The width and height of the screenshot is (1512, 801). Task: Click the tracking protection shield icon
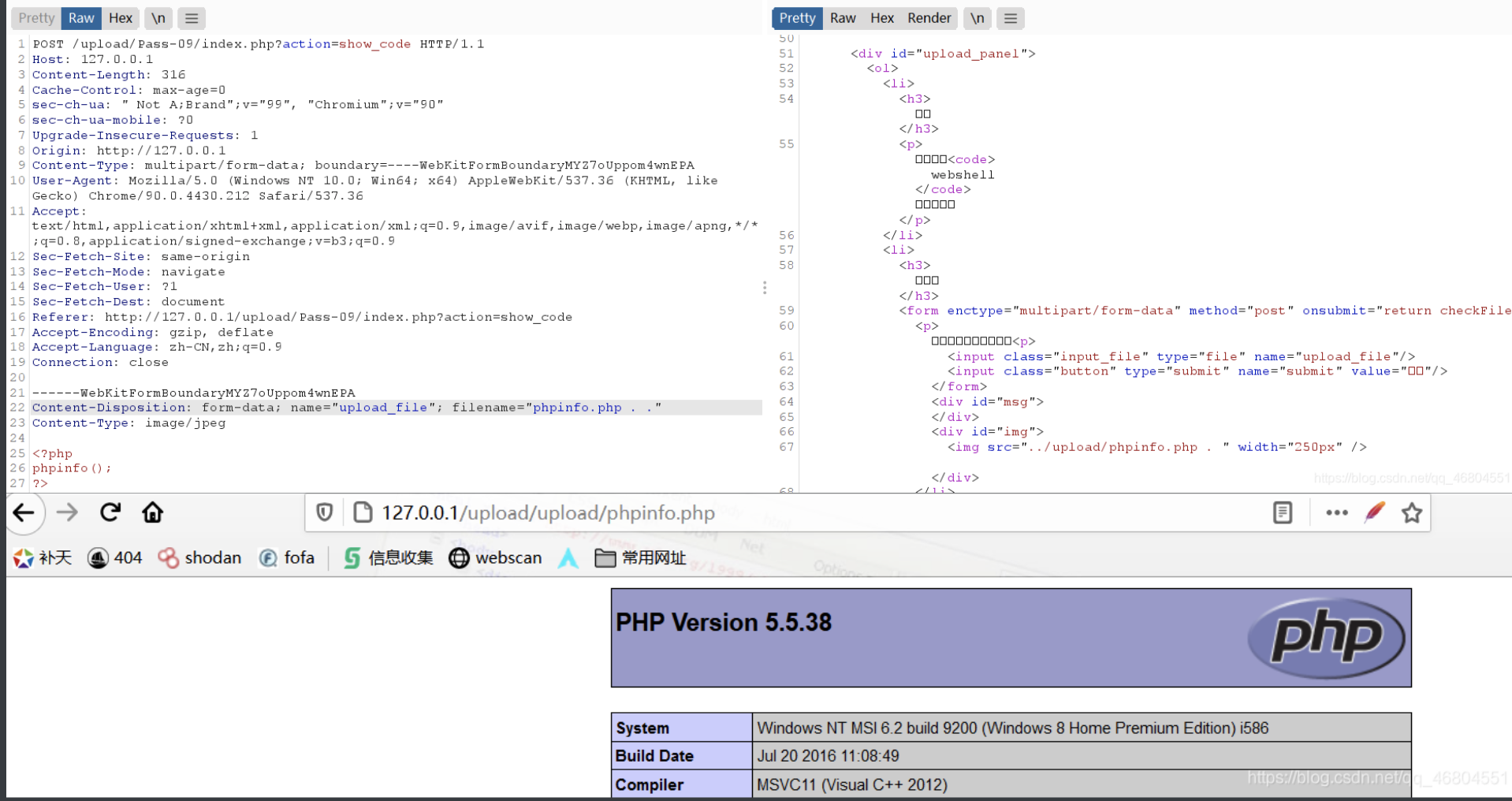point(324,513)
